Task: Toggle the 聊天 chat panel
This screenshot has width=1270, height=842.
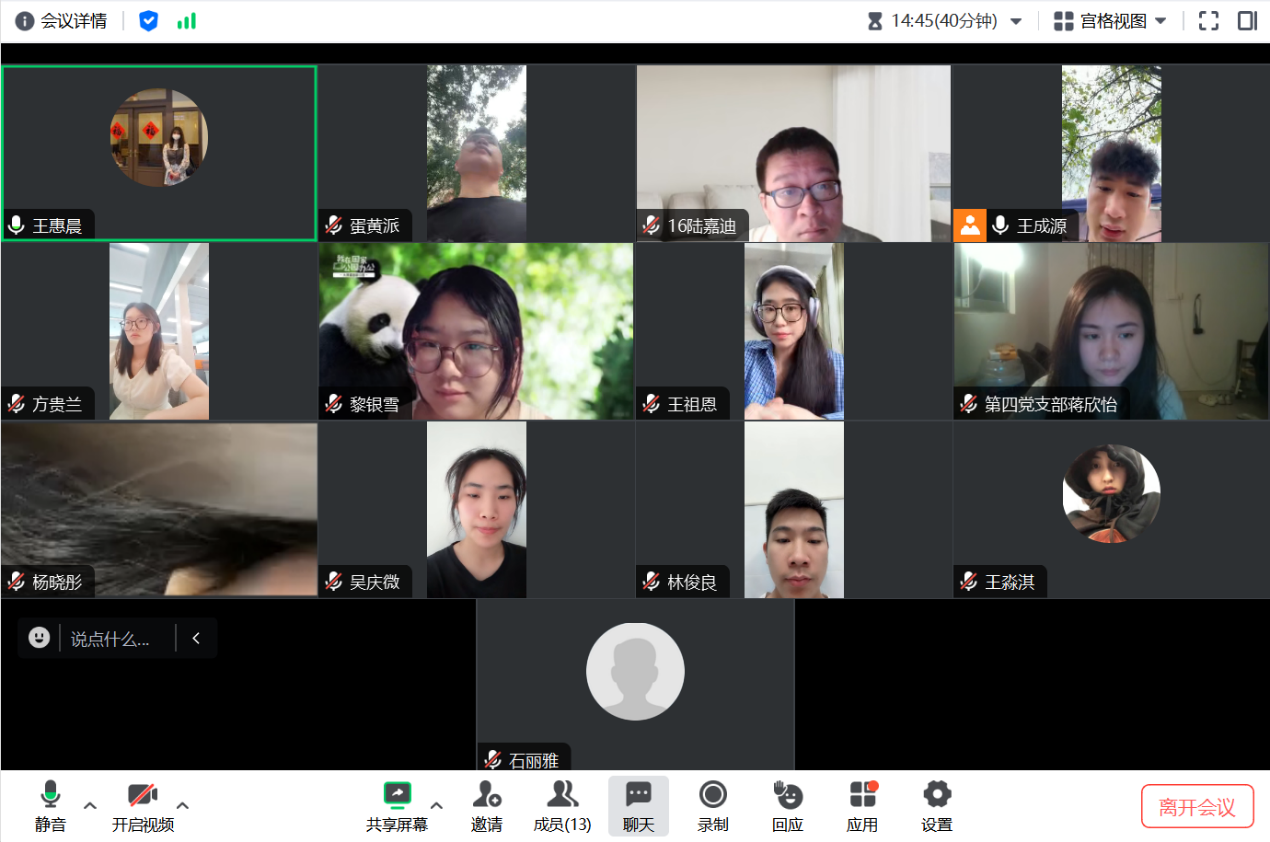Action: pos(638,805)
